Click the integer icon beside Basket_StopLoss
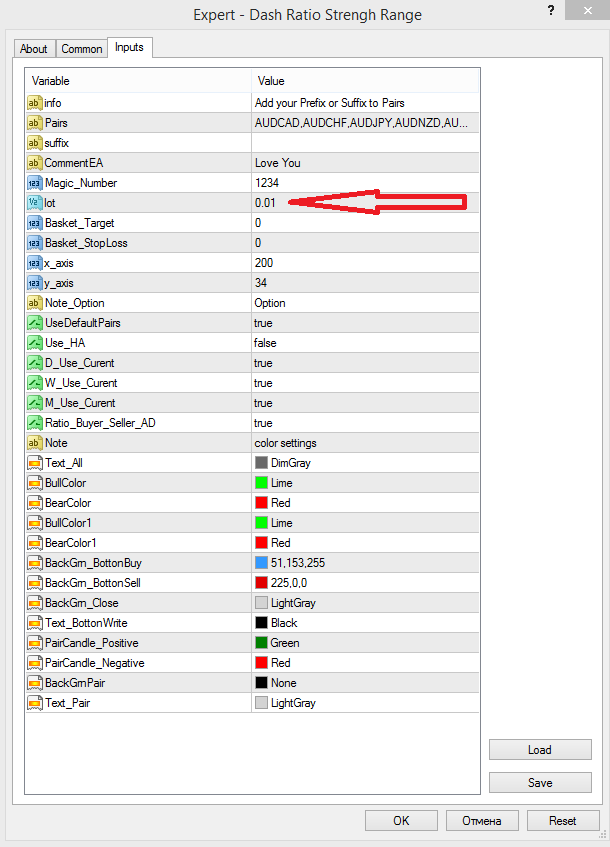610x847 pixels. [x=34, y=243]
